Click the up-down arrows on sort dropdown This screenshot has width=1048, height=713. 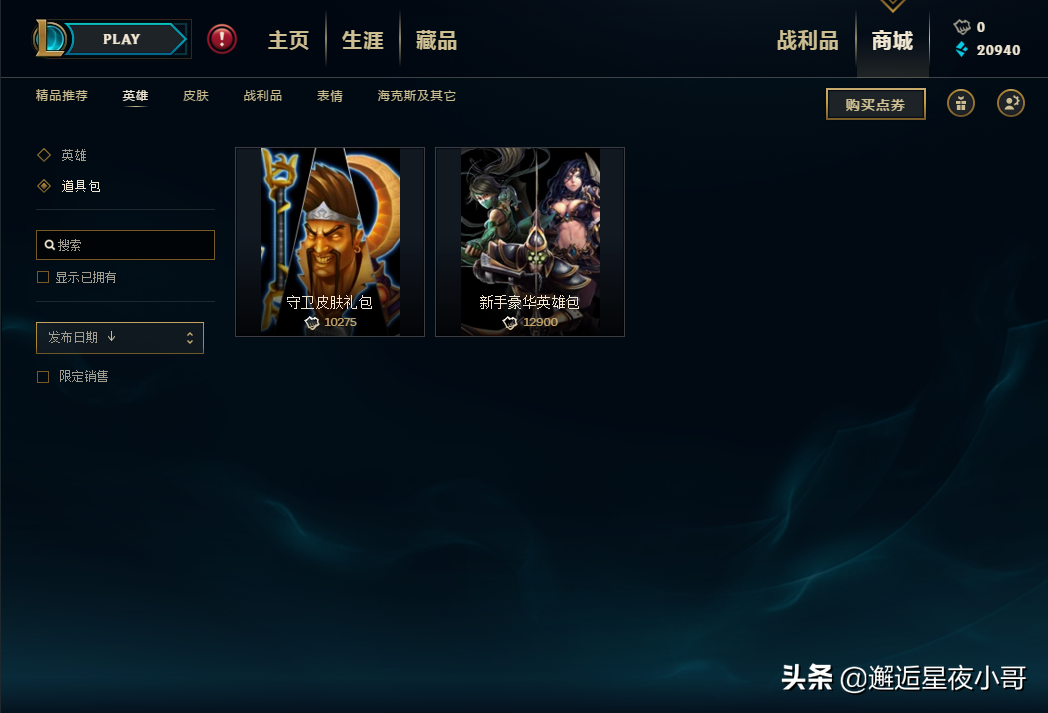point(190,338)
